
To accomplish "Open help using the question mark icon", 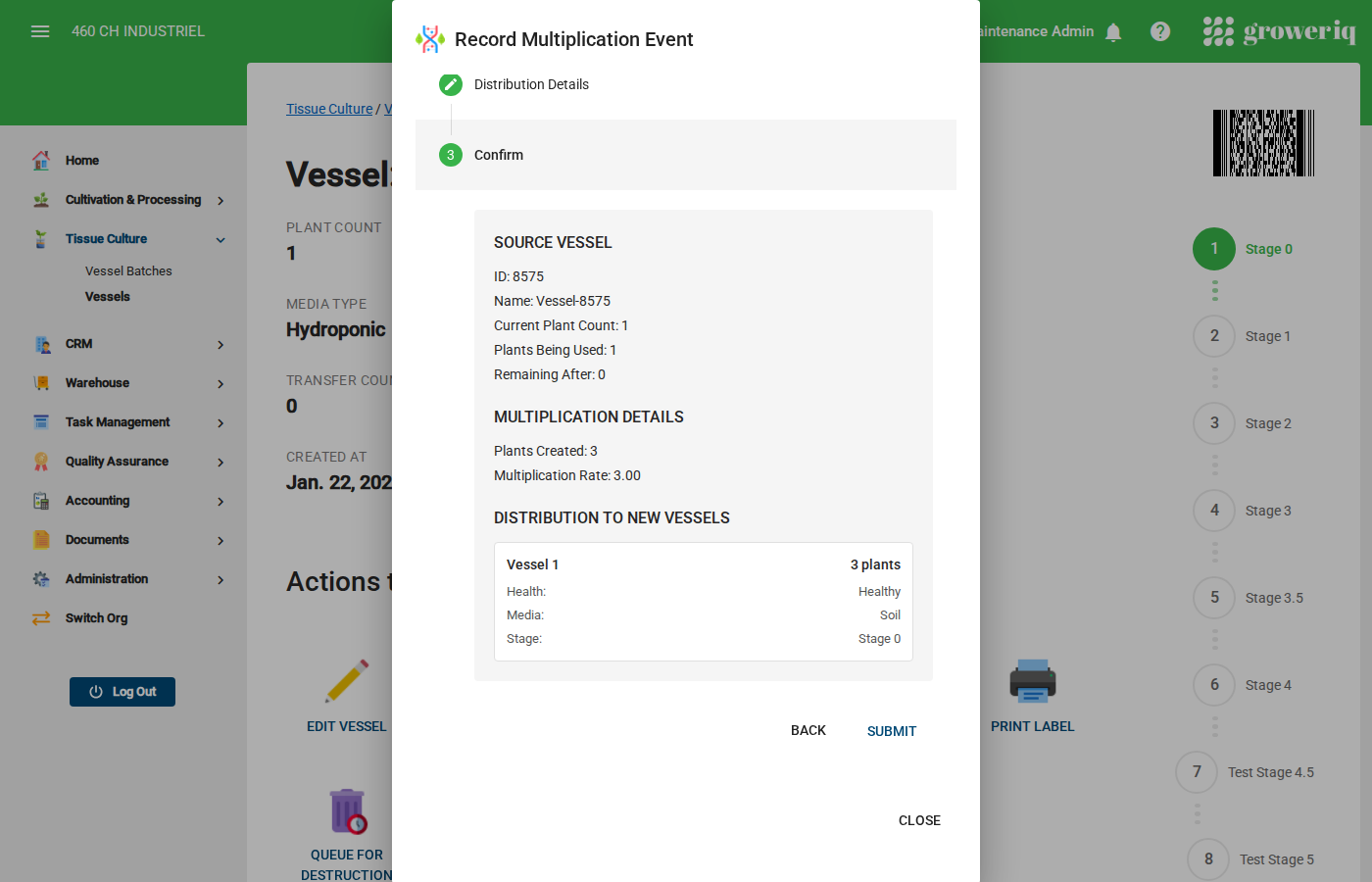I will coord(1160,30).
